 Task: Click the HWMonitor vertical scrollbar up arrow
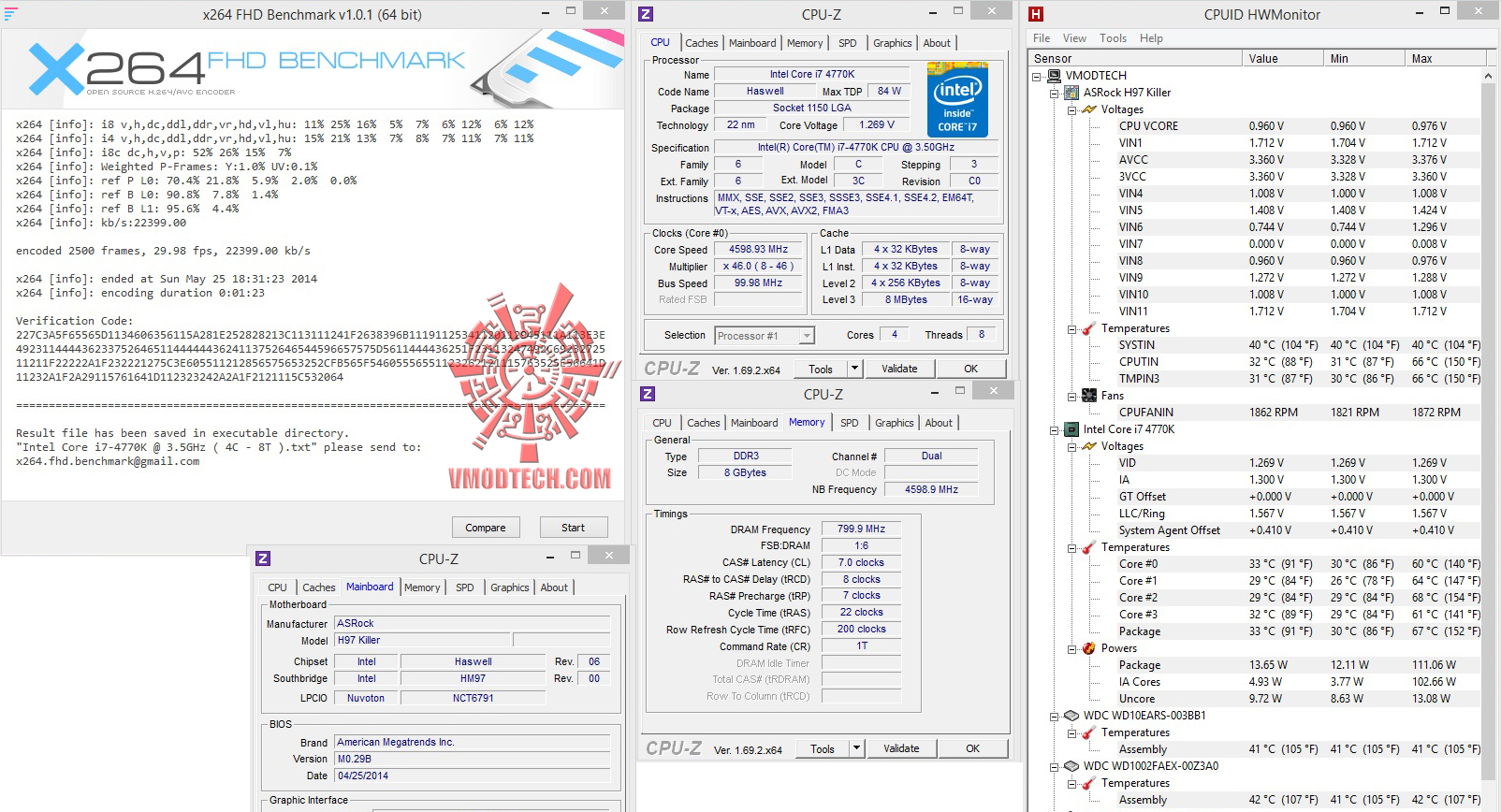(1489, 76)
